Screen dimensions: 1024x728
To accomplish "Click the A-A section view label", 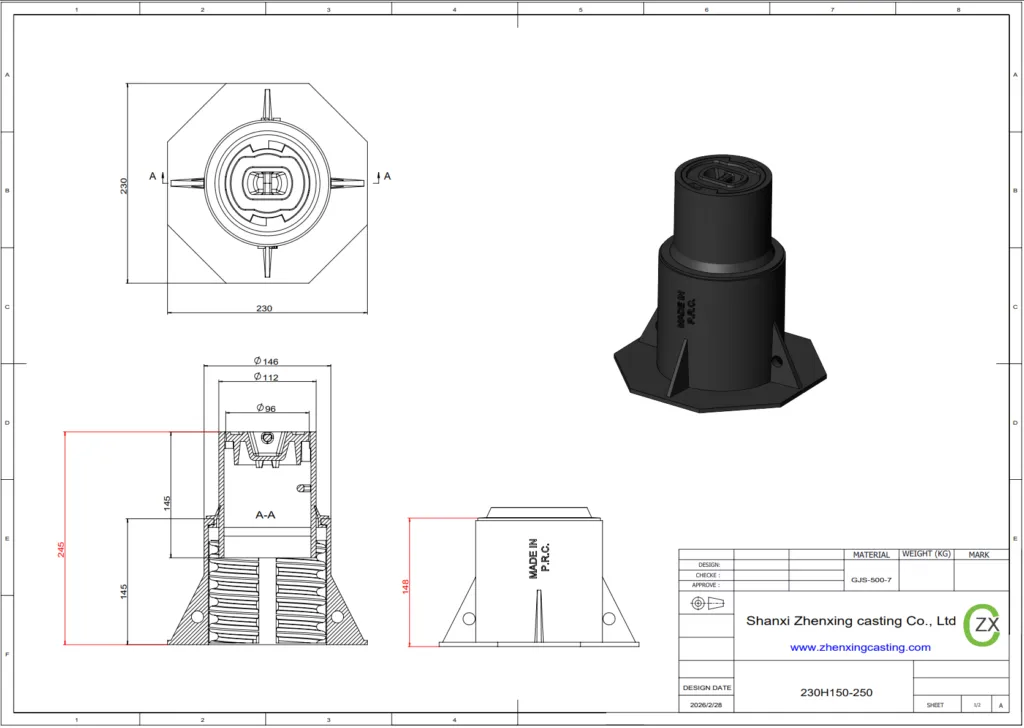I will [266, 515].
